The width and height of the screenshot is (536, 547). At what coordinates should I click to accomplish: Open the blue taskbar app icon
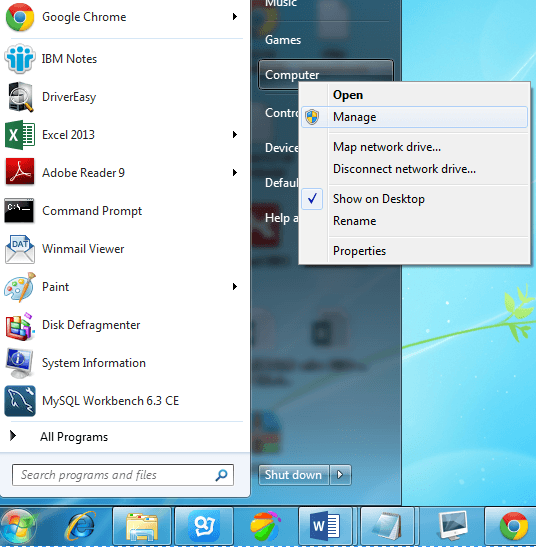(204, 526)
